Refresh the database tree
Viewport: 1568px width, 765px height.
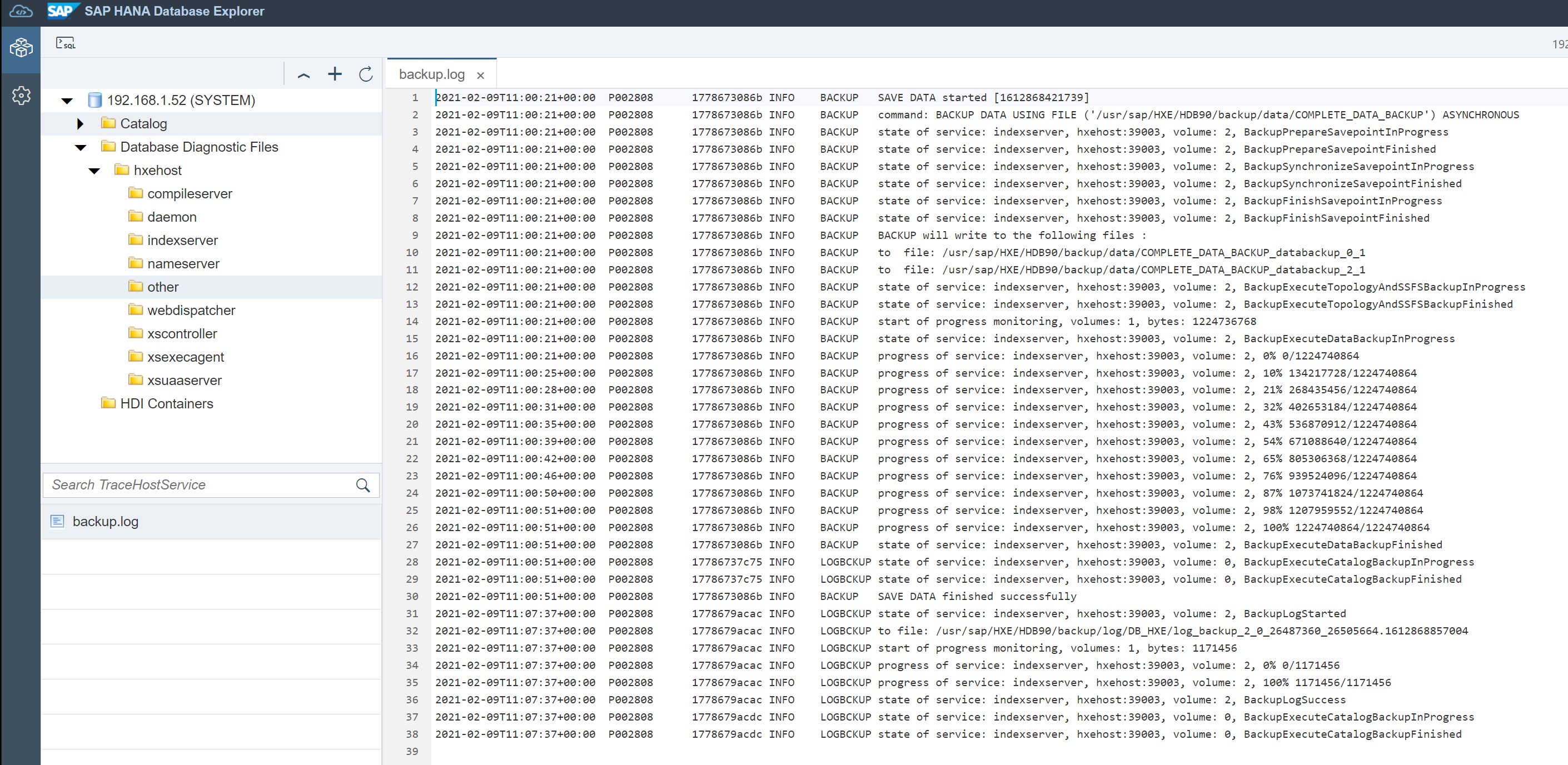click(x=366, y=74)
